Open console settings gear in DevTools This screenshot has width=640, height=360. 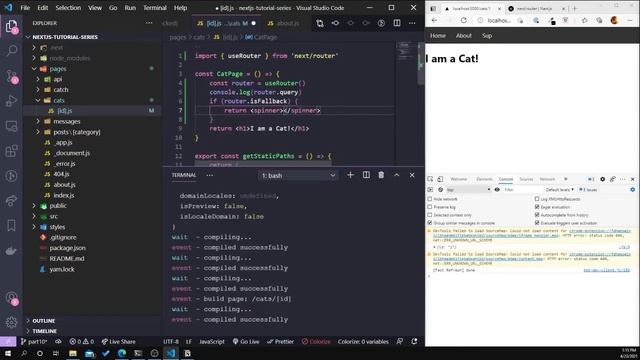click(633, 190)
